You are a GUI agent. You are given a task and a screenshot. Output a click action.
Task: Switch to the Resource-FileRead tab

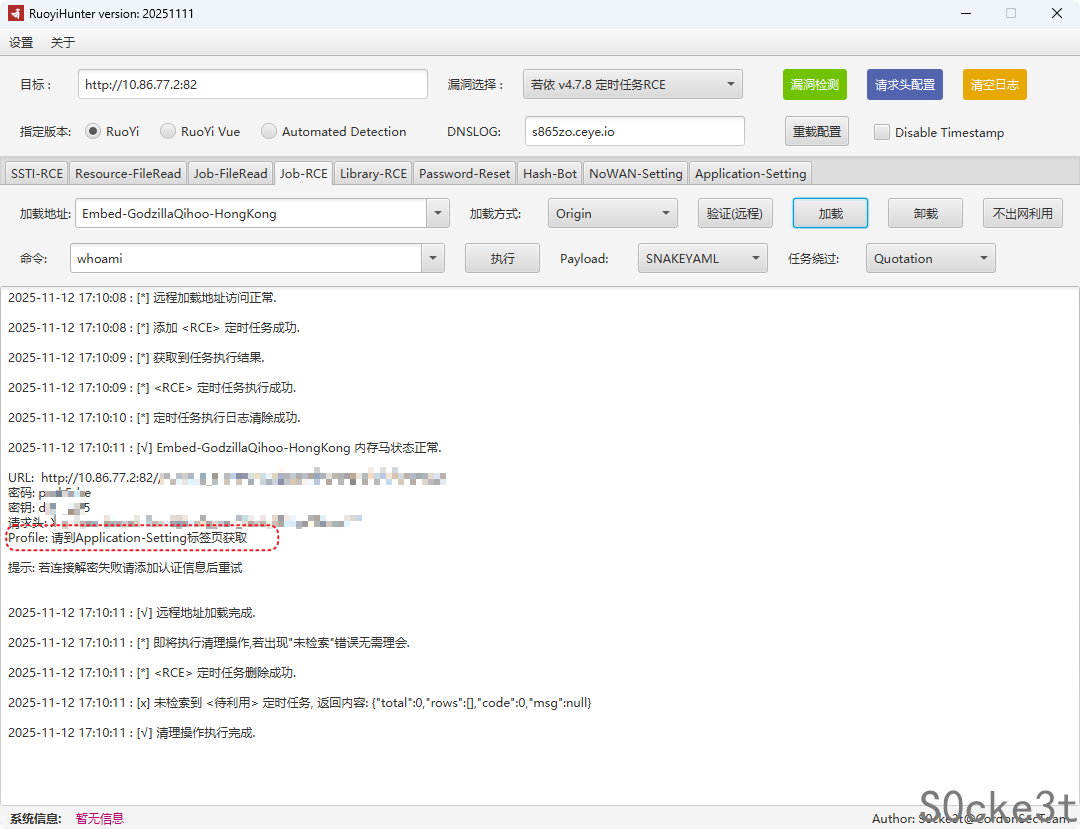coord(128,174)
